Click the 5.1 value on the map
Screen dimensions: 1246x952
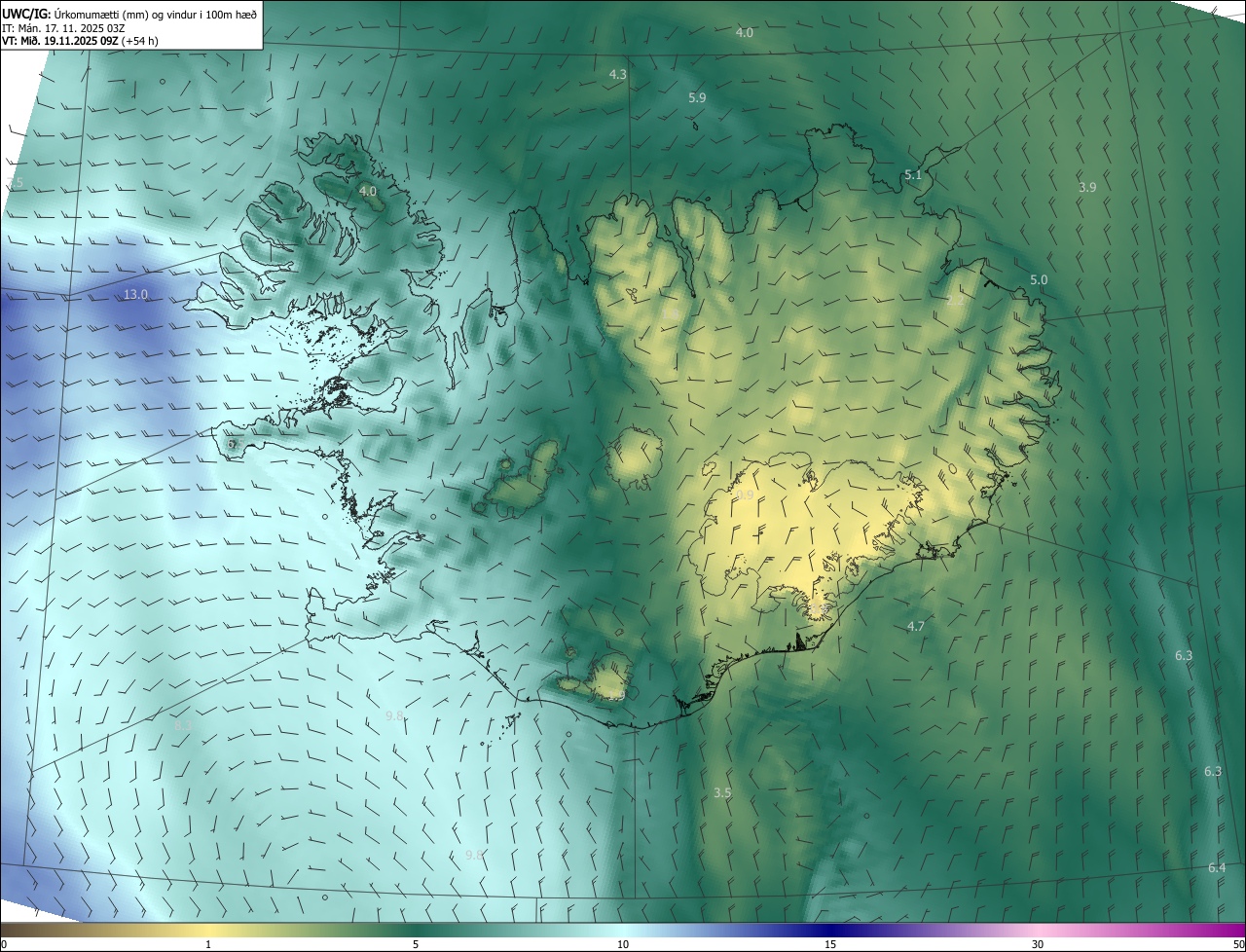[x=912, y=175]
